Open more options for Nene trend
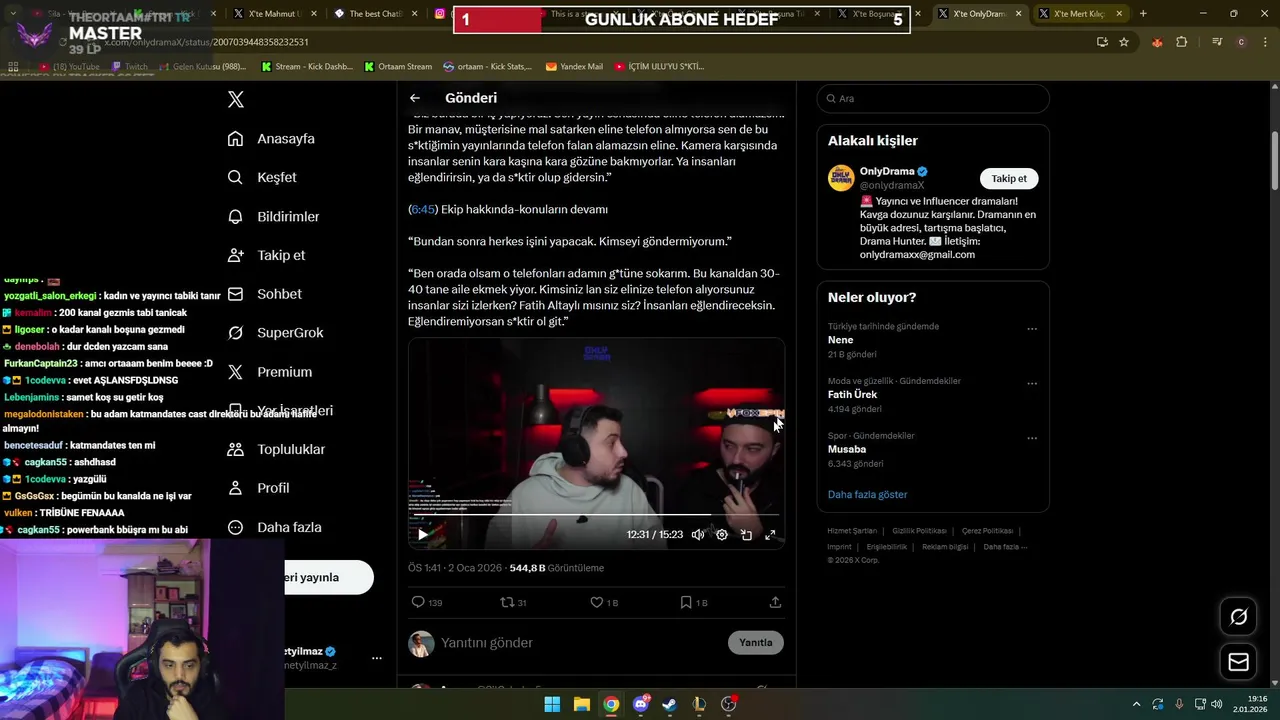 coord(1032,329)
